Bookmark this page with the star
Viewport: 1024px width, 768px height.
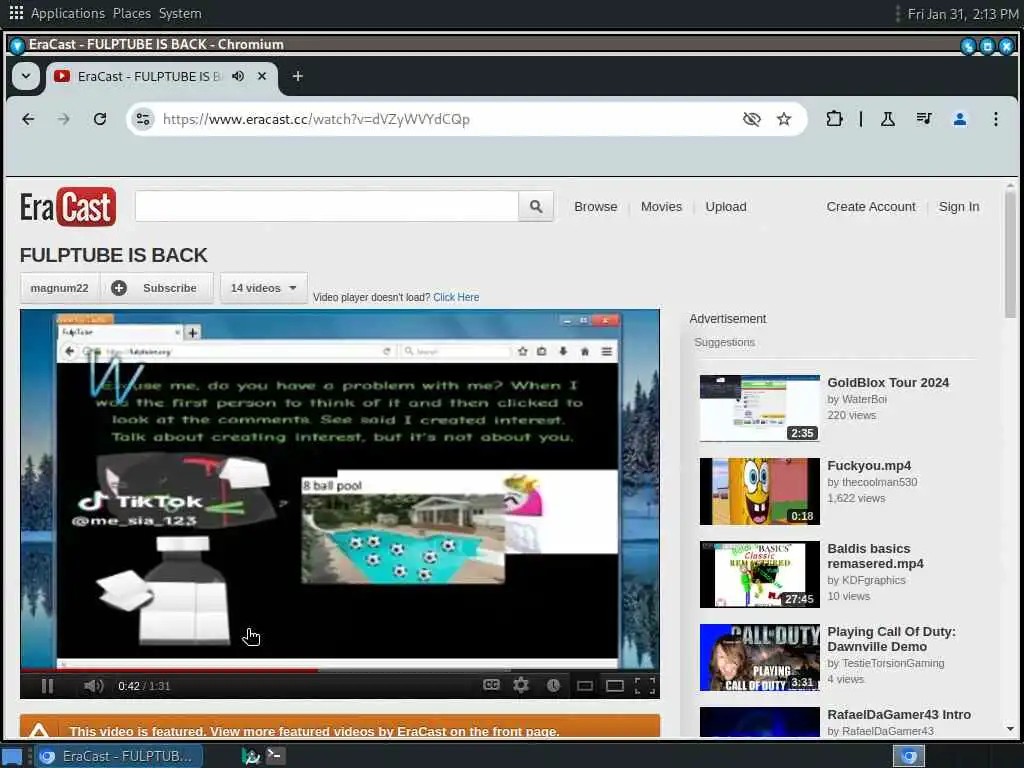click(x=784, y=119)
